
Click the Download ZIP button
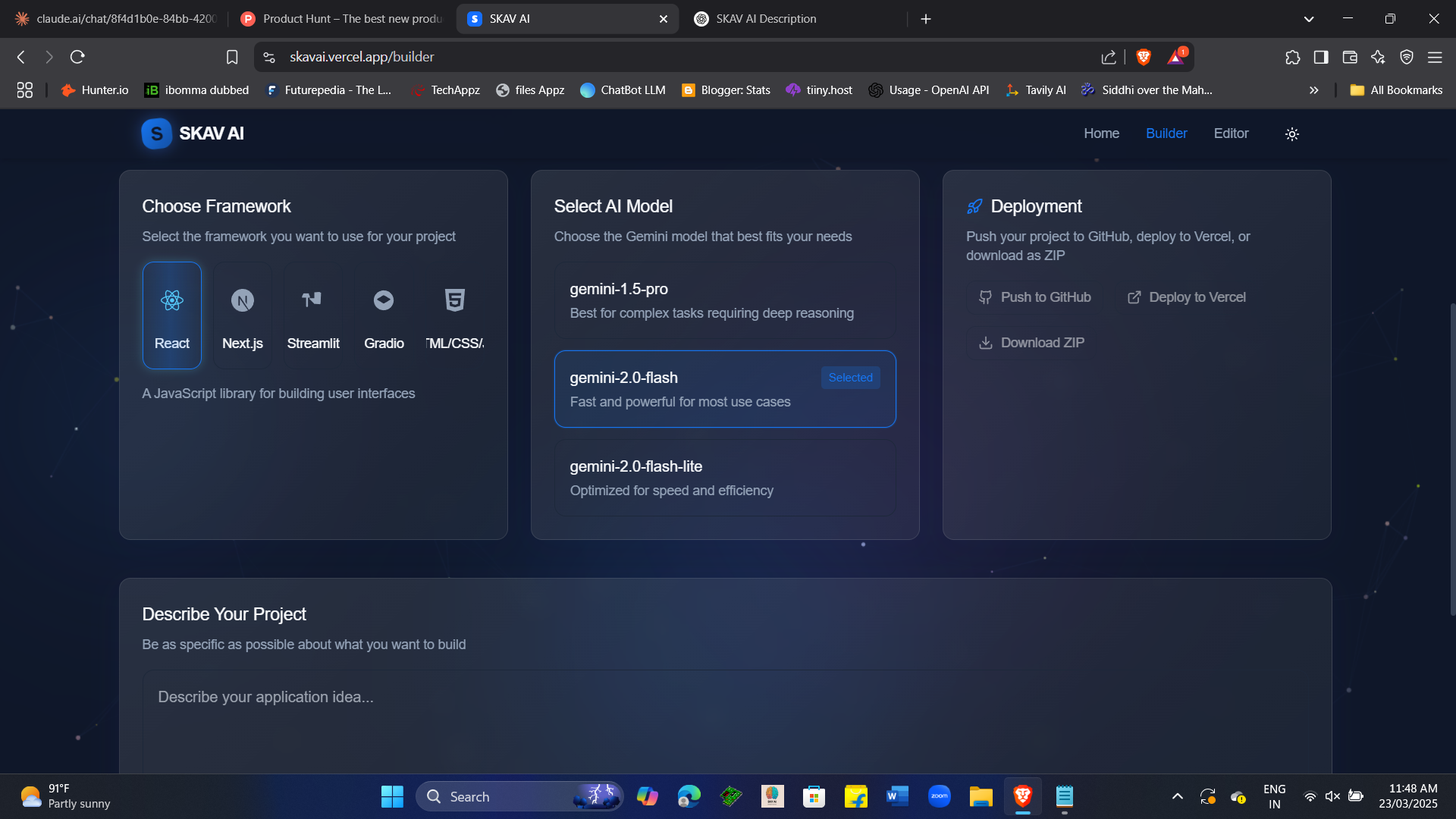tap(1031, 343)
